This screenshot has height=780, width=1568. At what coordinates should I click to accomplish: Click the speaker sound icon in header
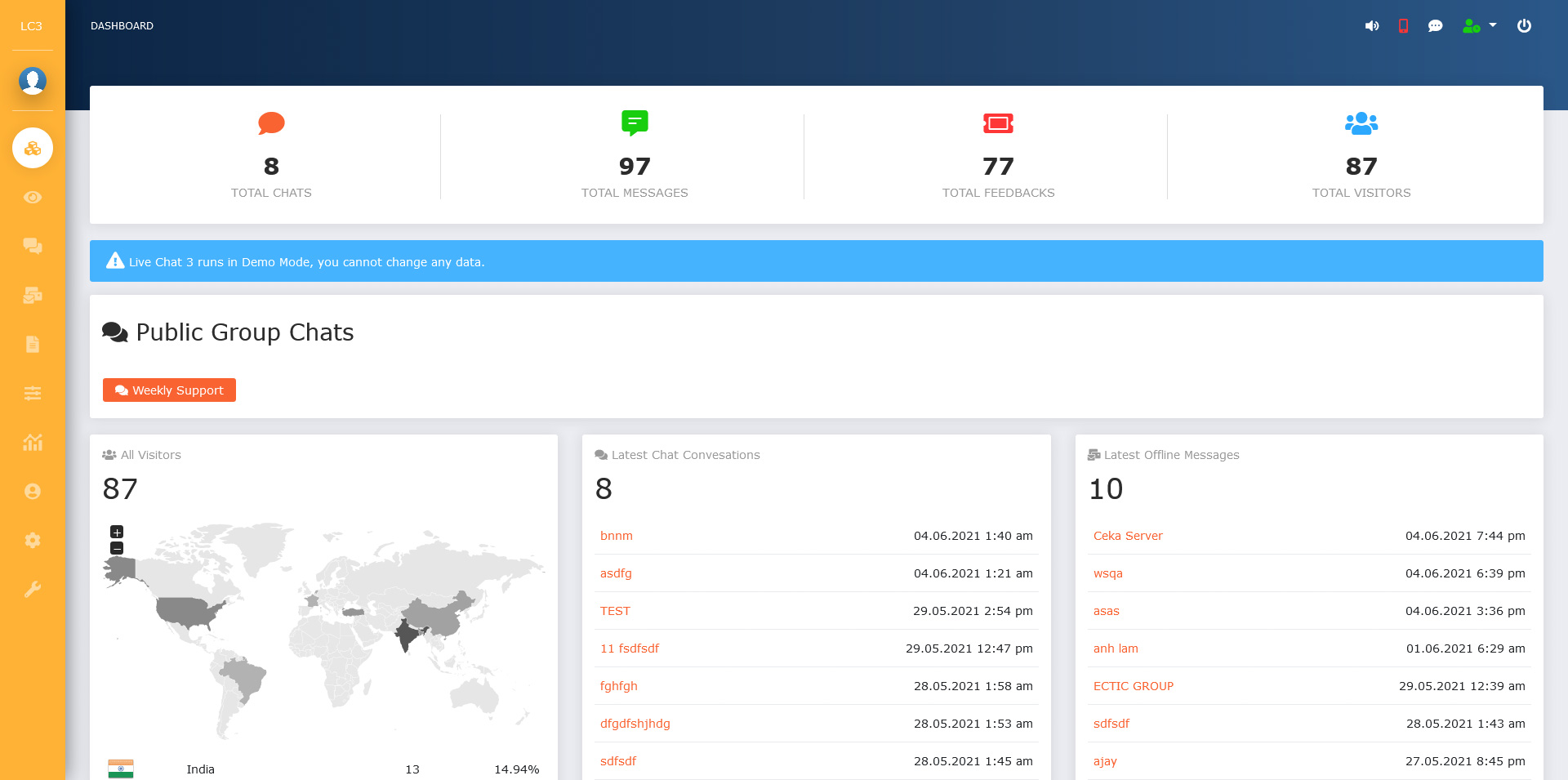click(1372, 26)
